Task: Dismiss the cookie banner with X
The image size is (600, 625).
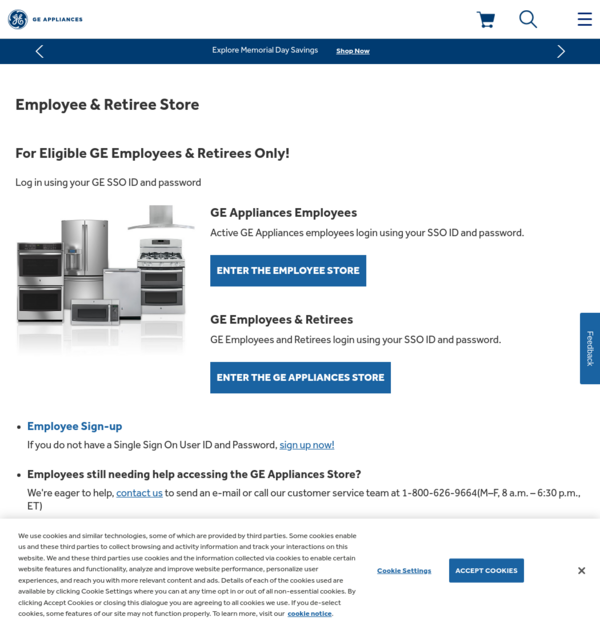Action: pos(581,570)
